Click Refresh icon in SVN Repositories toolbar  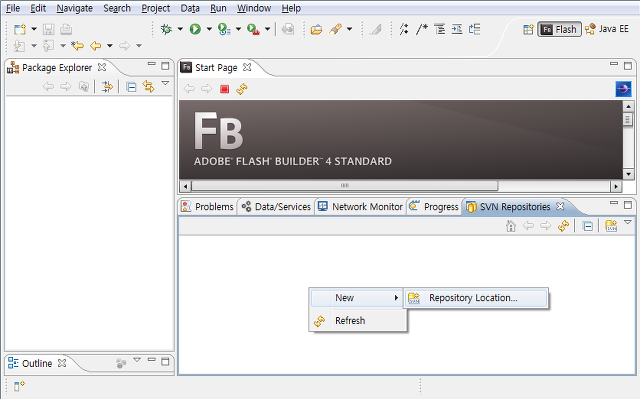coord(564,226)
